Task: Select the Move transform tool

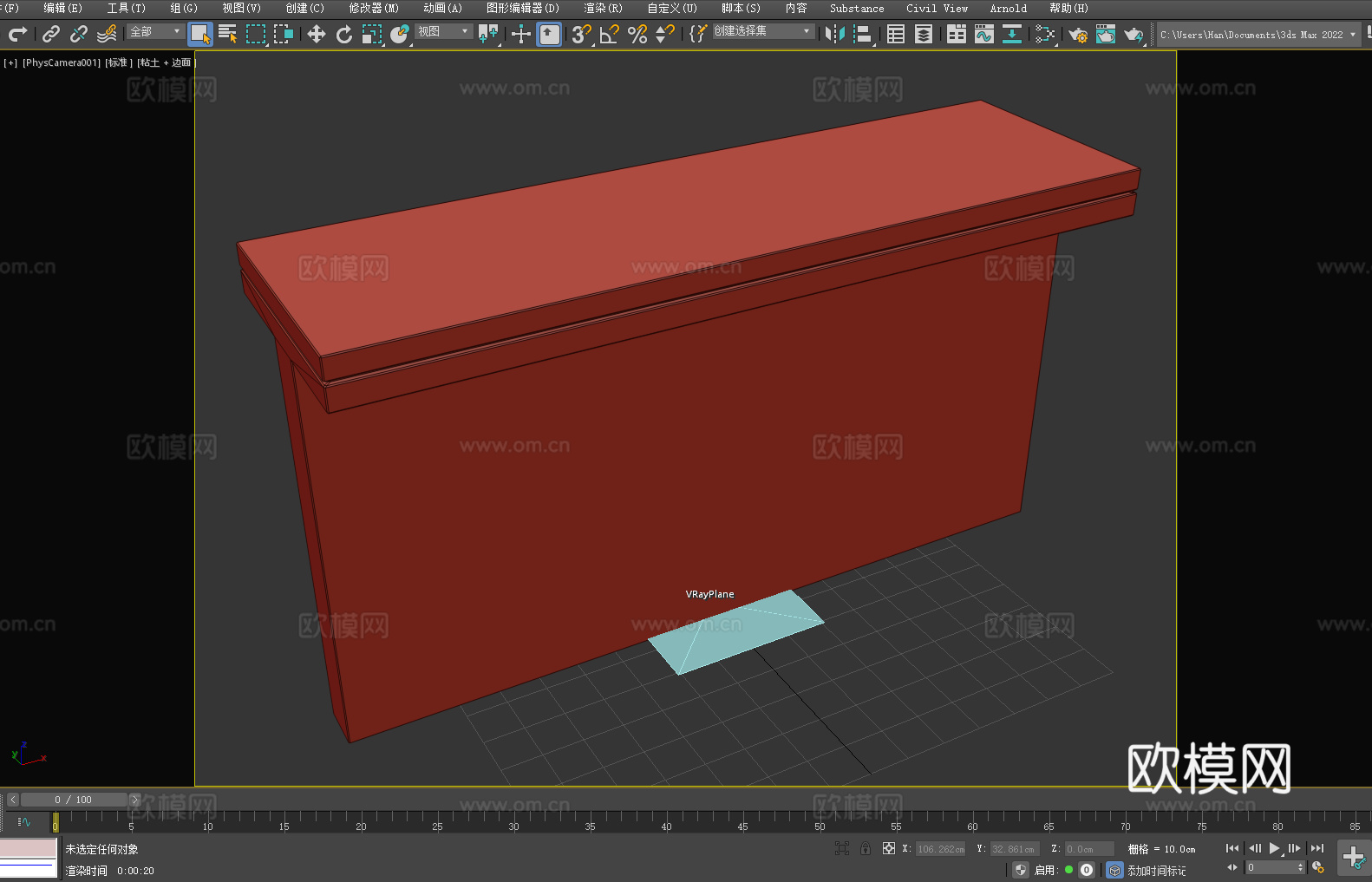Action: [x=317, y=34]
